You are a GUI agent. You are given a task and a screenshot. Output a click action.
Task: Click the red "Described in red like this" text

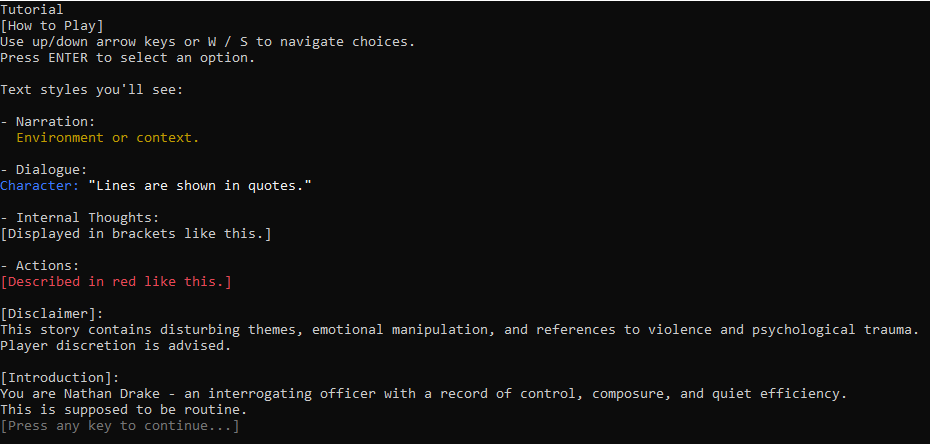(x=115, y=282)
